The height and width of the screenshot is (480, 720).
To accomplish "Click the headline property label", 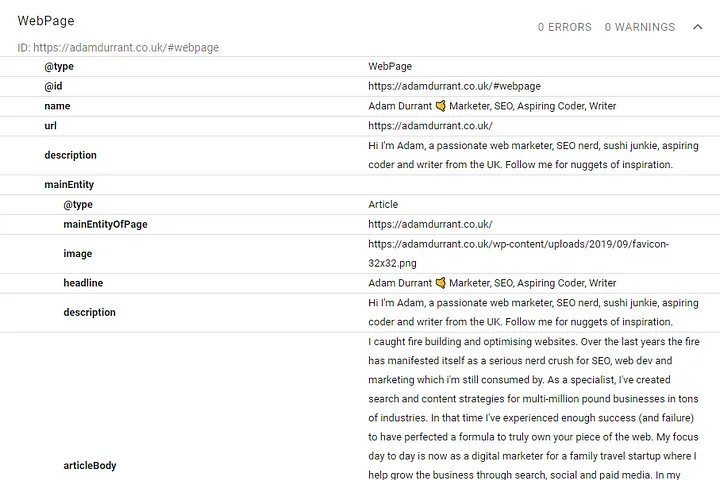I will 83,283.
